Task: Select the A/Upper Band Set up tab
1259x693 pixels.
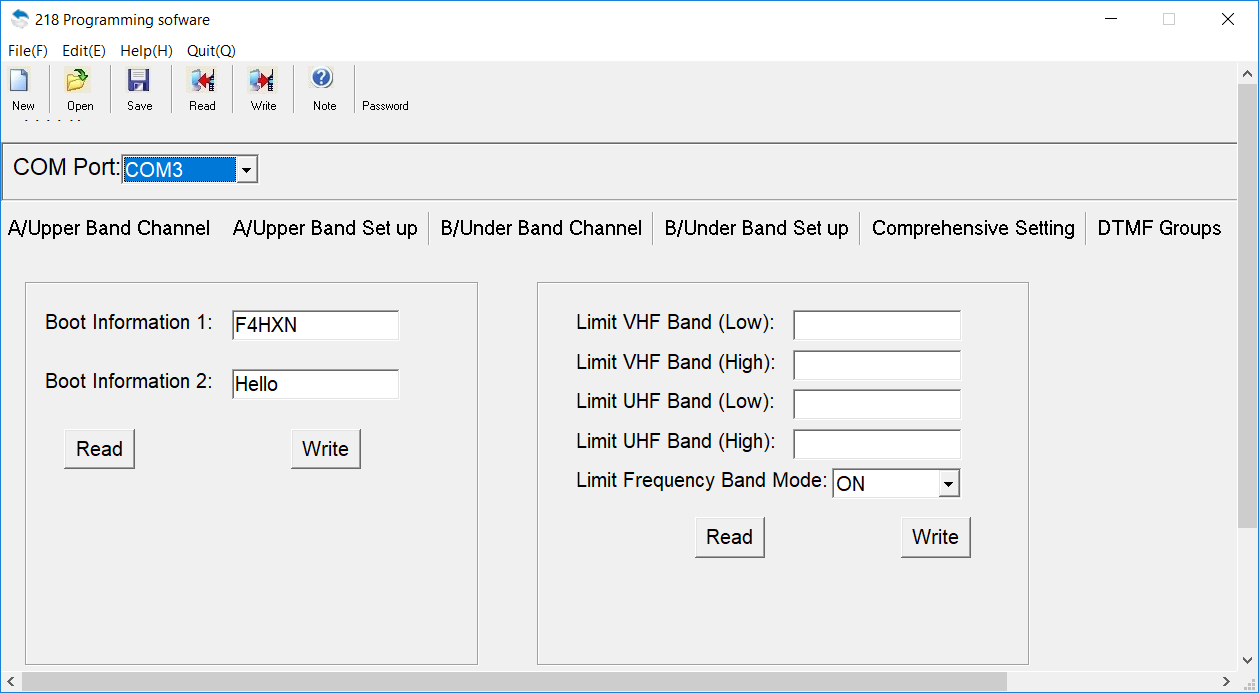Action: [325, 228]
